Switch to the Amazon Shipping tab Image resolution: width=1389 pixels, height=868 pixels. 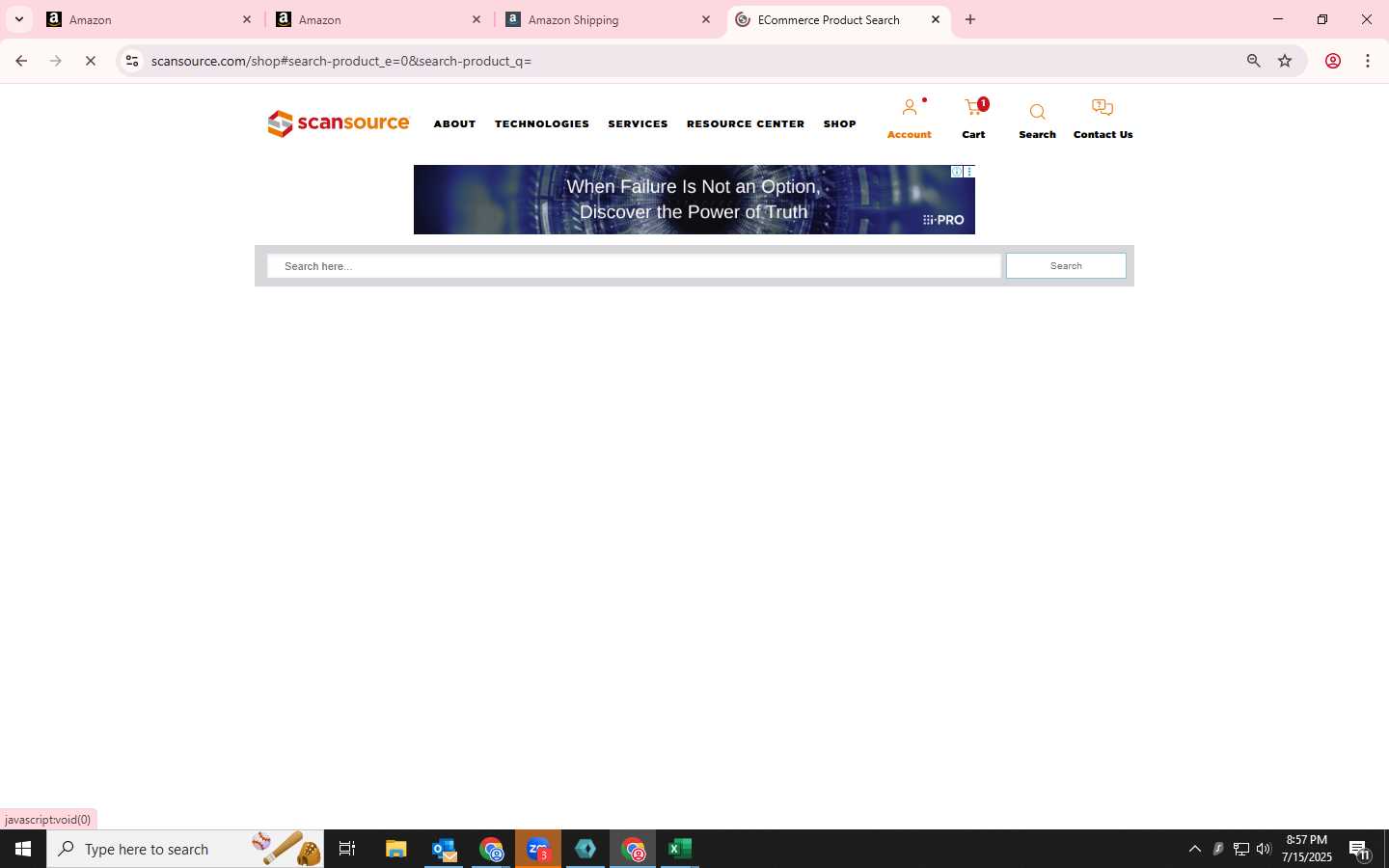point(609,19)
